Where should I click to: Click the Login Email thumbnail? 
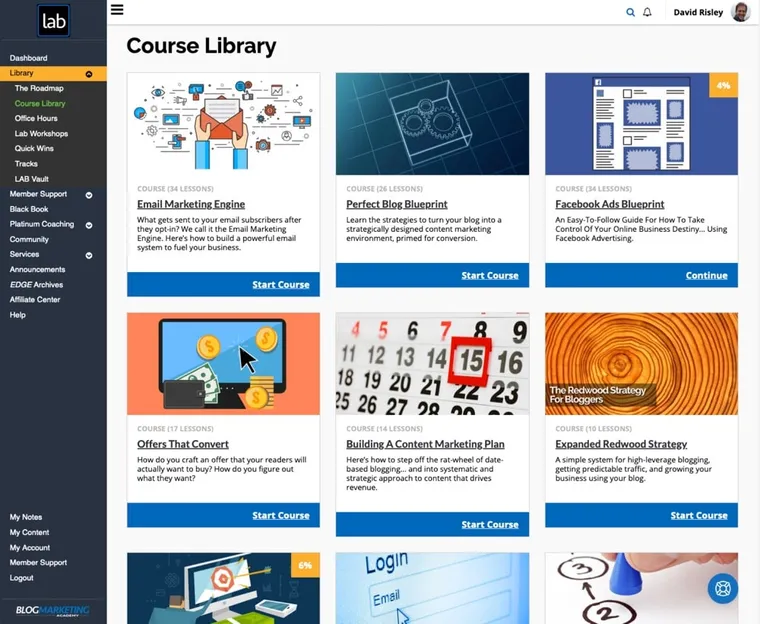coord(432,588)
